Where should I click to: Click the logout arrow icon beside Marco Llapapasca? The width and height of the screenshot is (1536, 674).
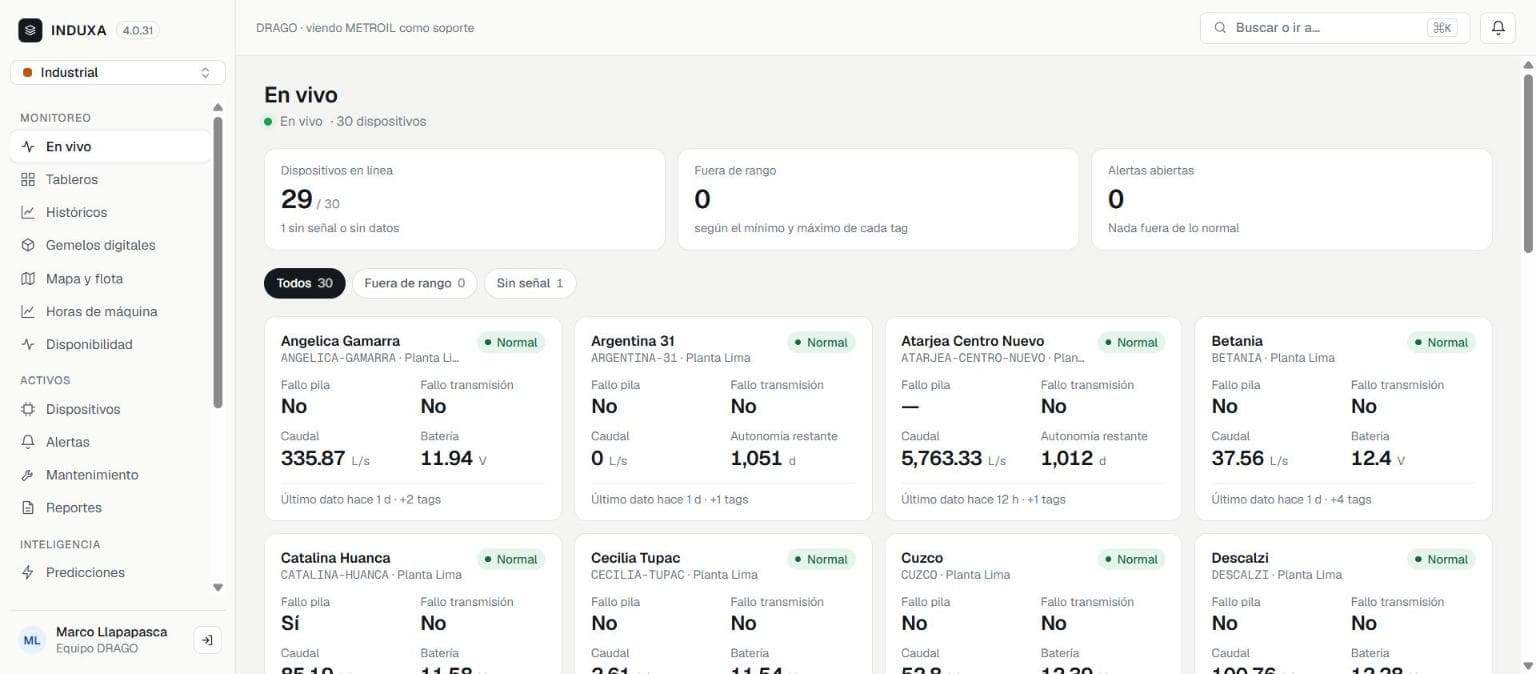tap(207, 640)
